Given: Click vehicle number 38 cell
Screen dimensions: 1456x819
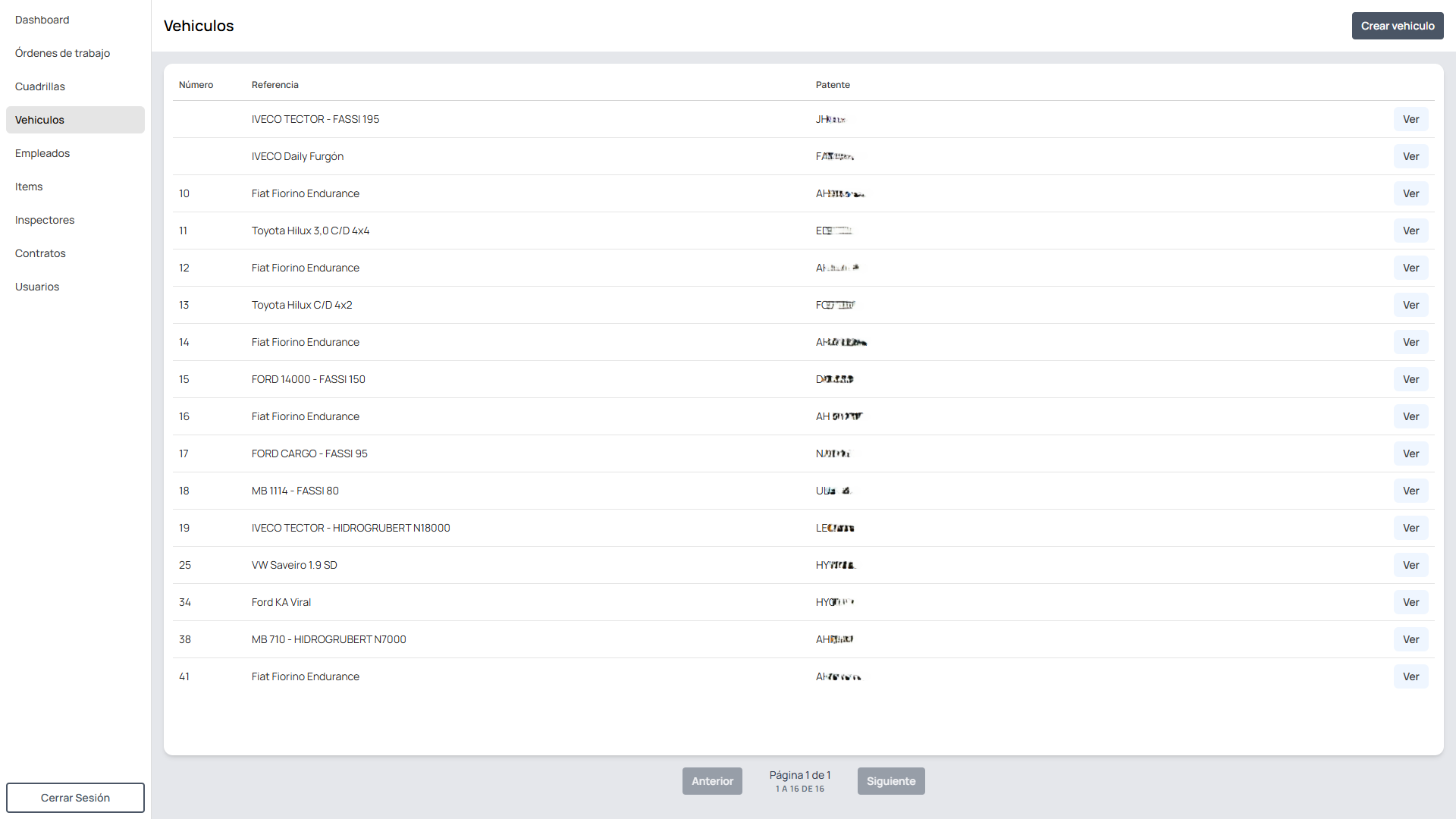Looking at the screenshot, I should tap(185, 639).
